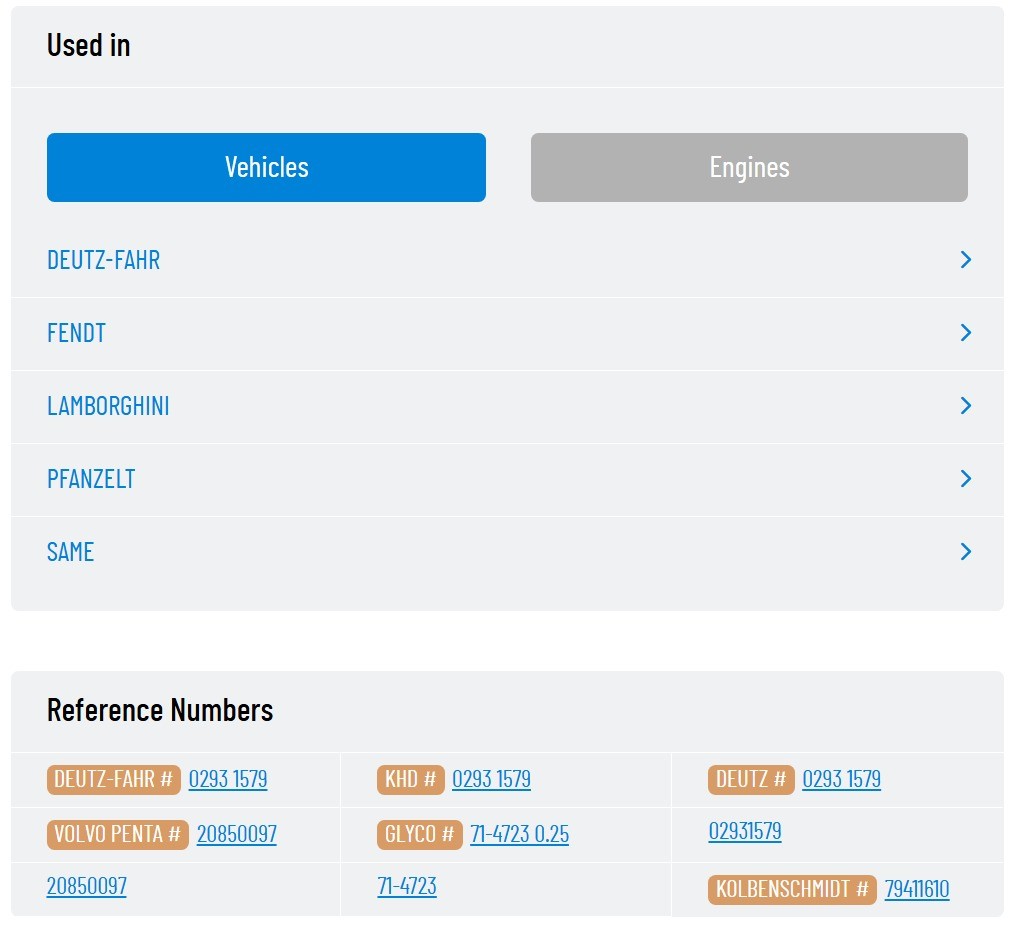1017x942 pixels.
Task: Expand the FENDT row chevron
Action: click(965, 333)
